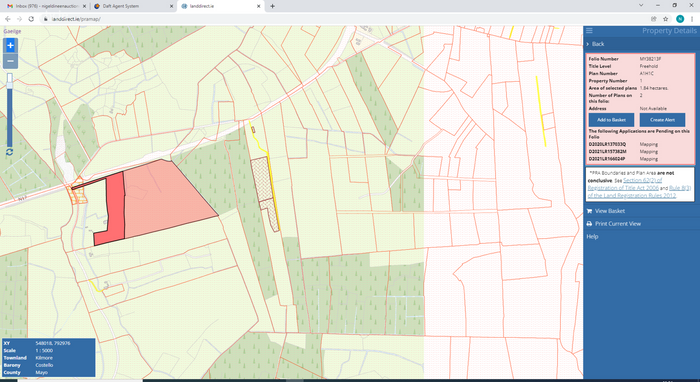Expand the Back chevron in side panel
This screenshot has height=382, width=700.
(x=588, y=44)
